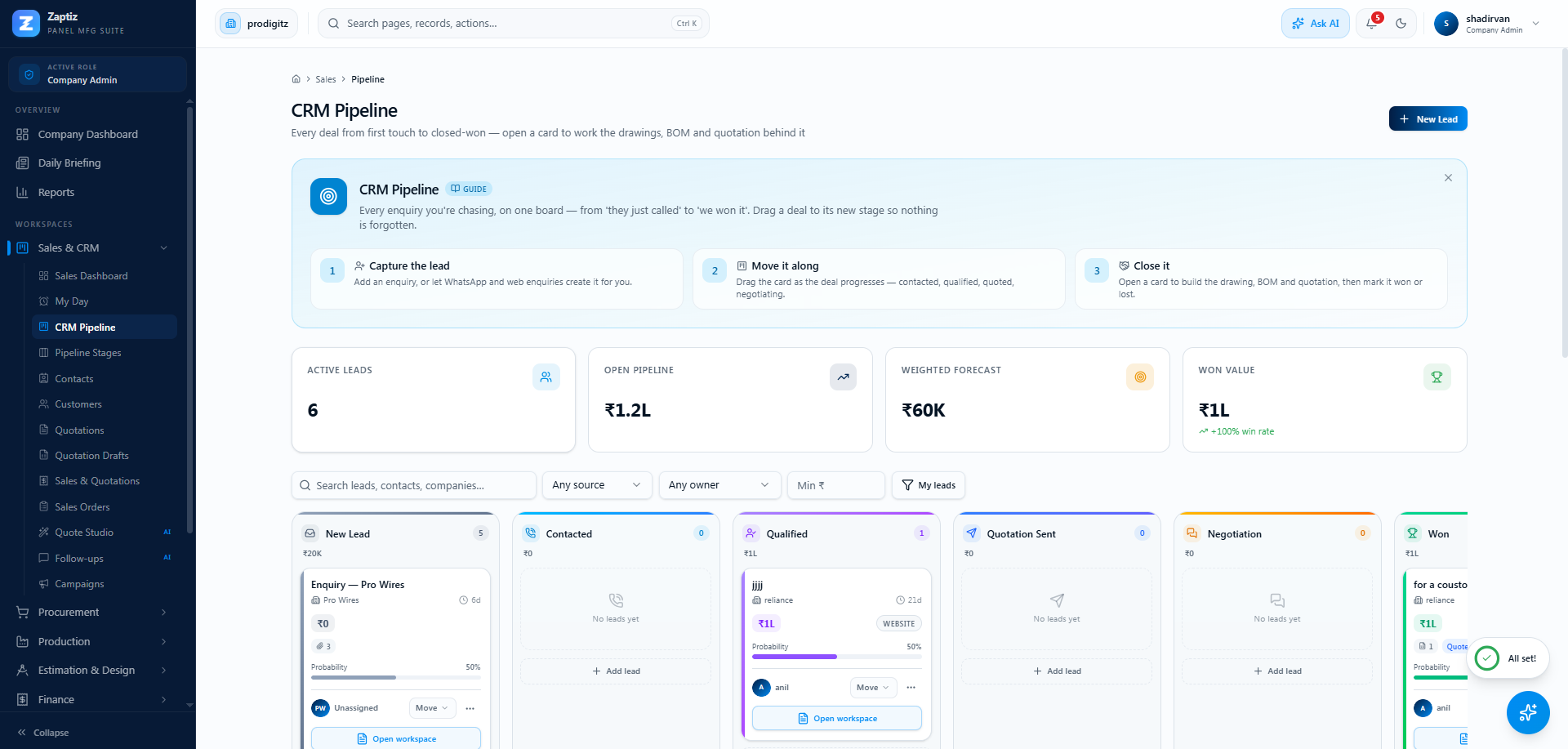Click the Zaptiz logo icon
Image resolution: width=1568 pixels, height=749 pixels.
26,23
